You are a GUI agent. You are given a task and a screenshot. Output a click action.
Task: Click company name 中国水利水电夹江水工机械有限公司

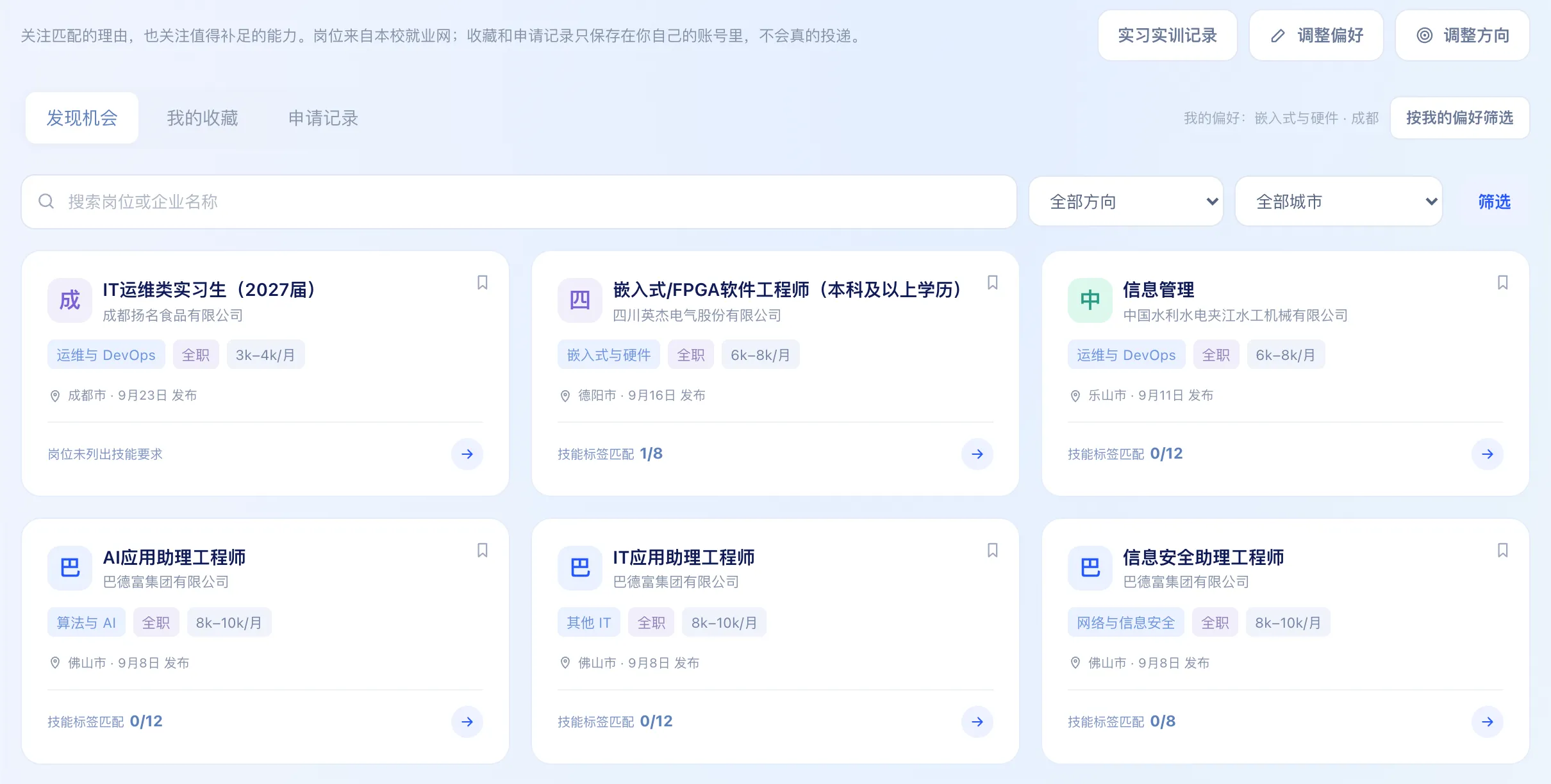coord(1236,316)
